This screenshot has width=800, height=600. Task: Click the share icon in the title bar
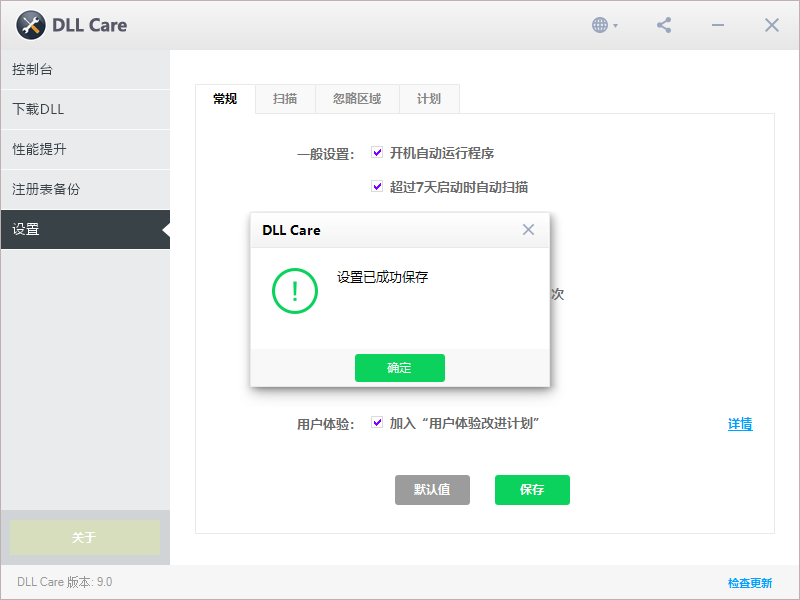click(x=663, y=25)
